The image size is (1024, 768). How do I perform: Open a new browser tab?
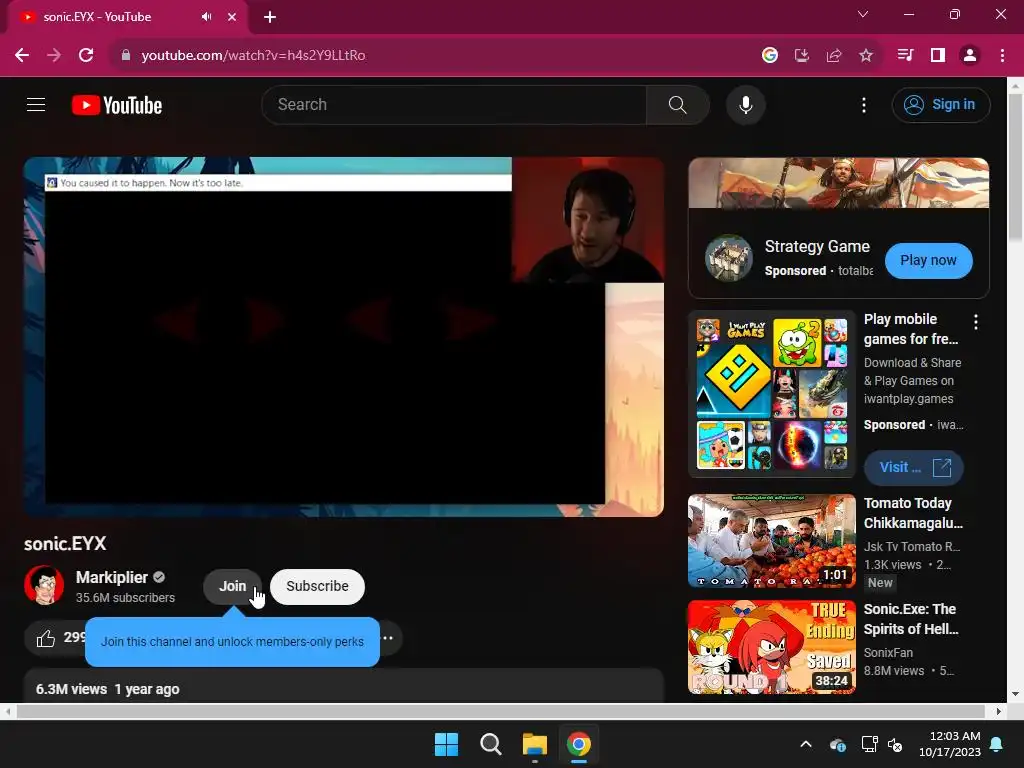coord(270,17)
